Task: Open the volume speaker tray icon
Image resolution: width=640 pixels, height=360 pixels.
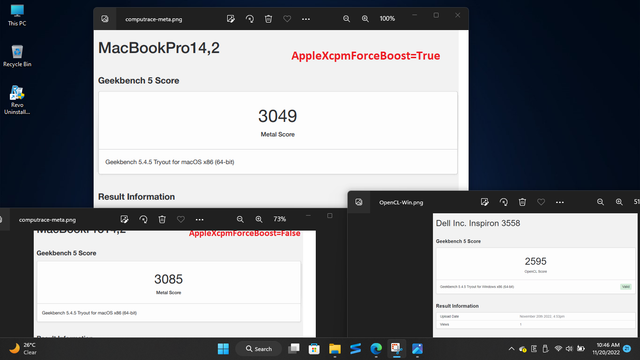Action: pos(569,349)
